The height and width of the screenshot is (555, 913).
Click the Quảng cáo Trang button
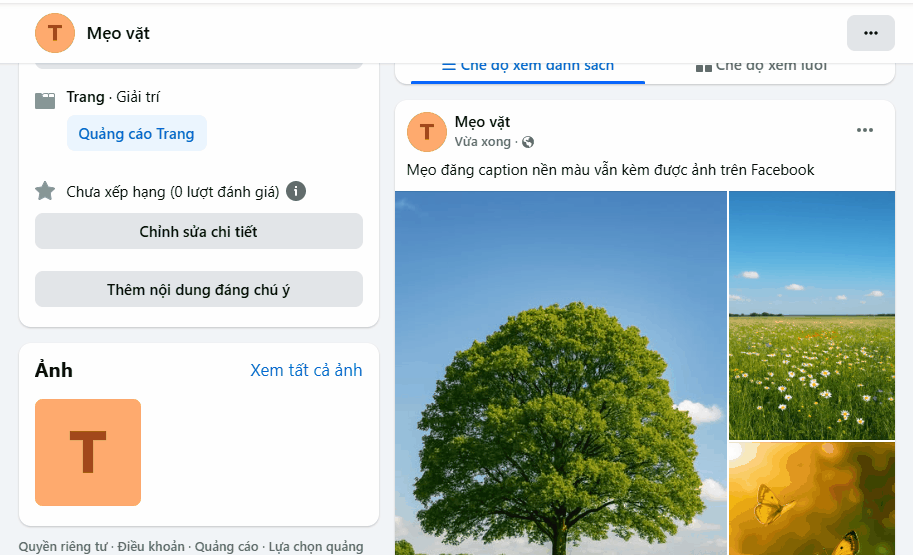137,133
